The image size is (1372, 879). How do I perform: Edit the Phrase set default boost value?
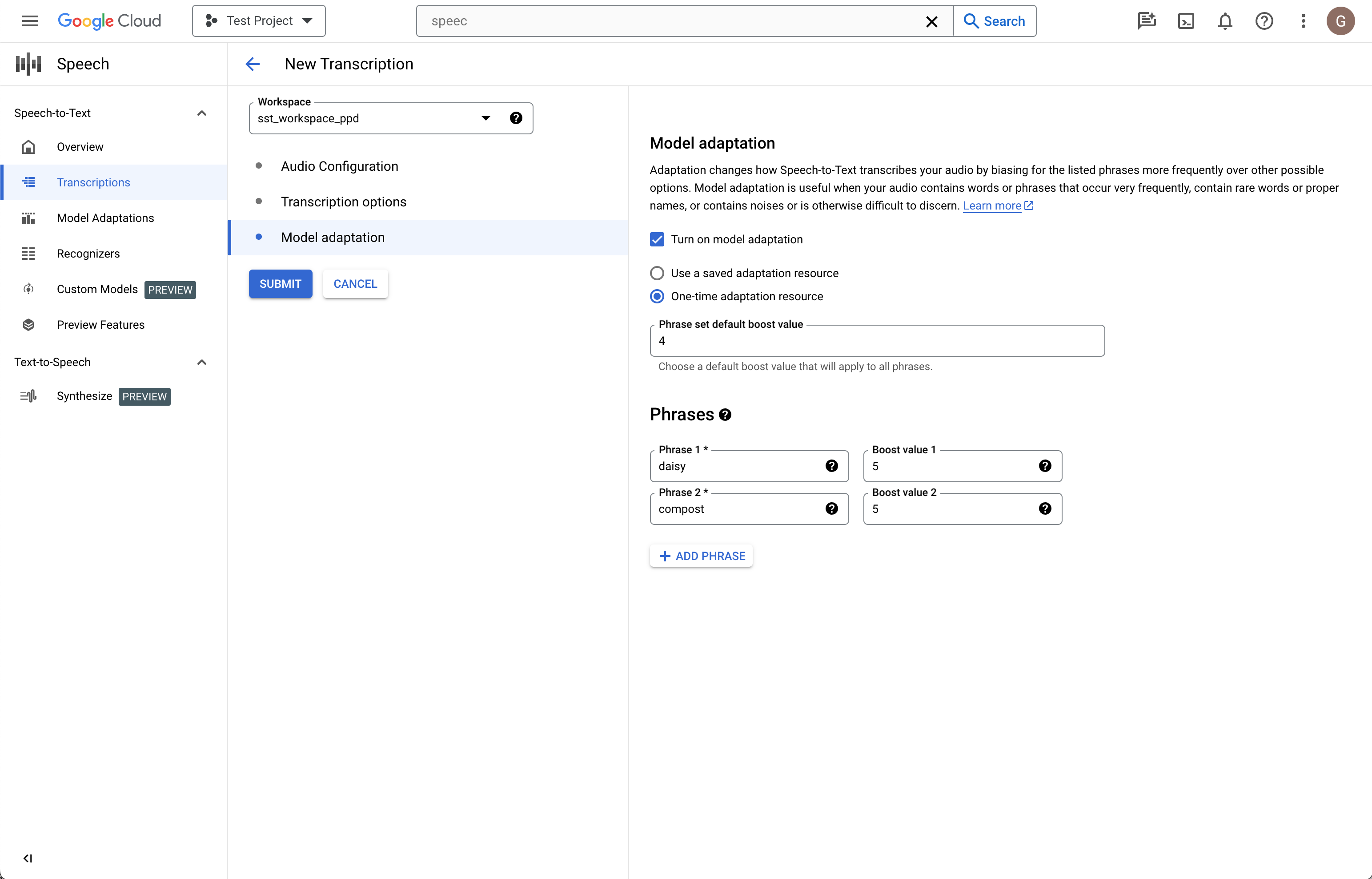tap(877, 341)
